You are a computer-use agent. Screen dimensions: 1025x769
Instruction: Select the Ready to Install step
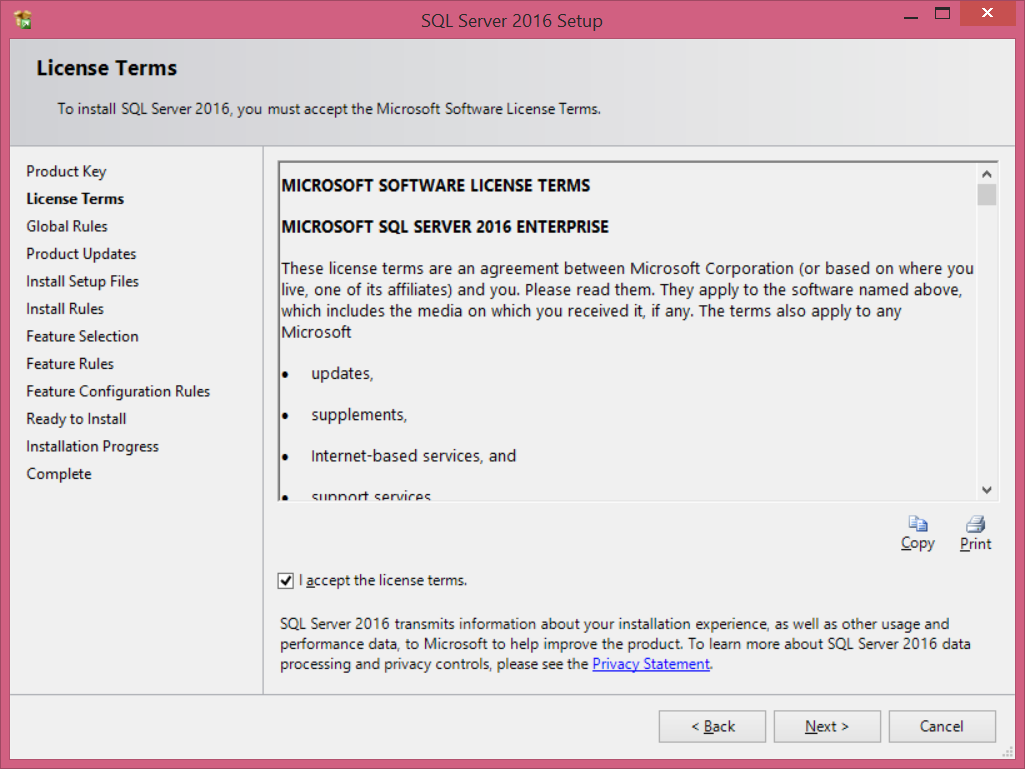(x=76, y=419)
